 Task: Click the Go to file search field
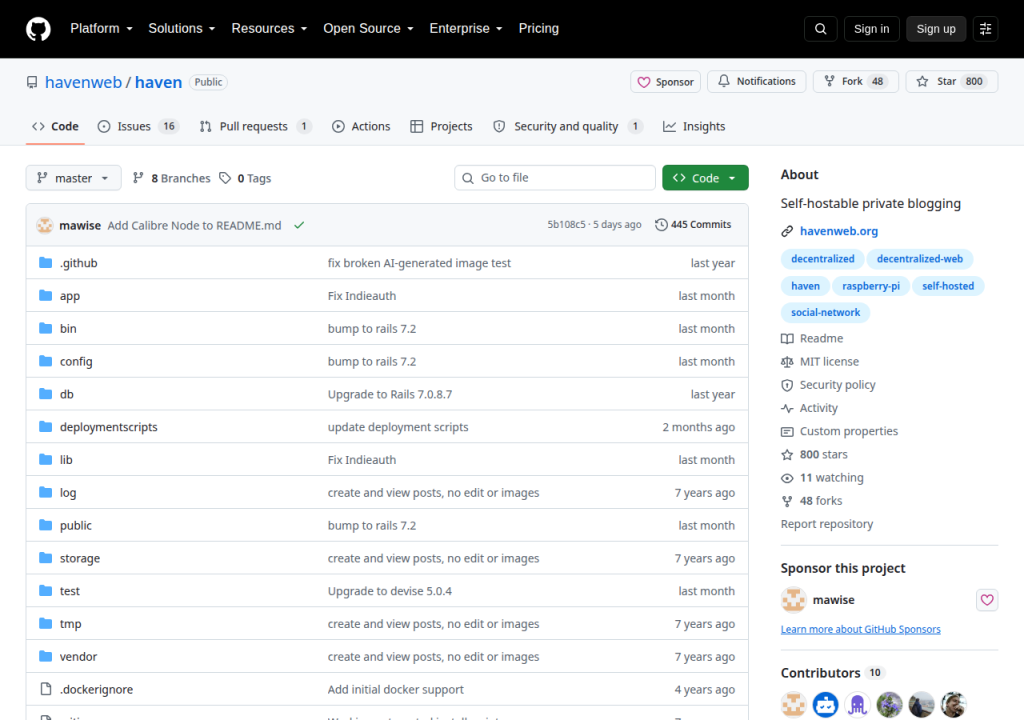pyautogui.click(x=554, y=178)
